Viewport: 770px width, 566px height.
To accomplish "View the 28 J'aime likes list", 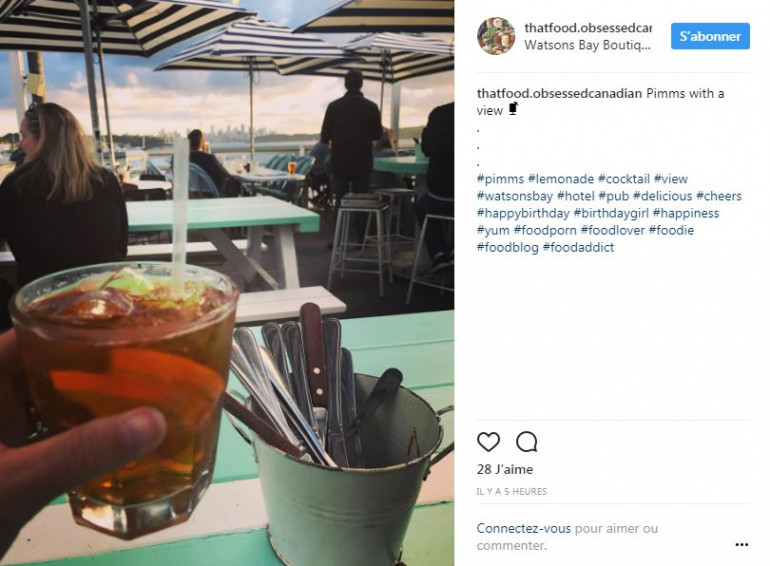I will [x=505, y=469].
